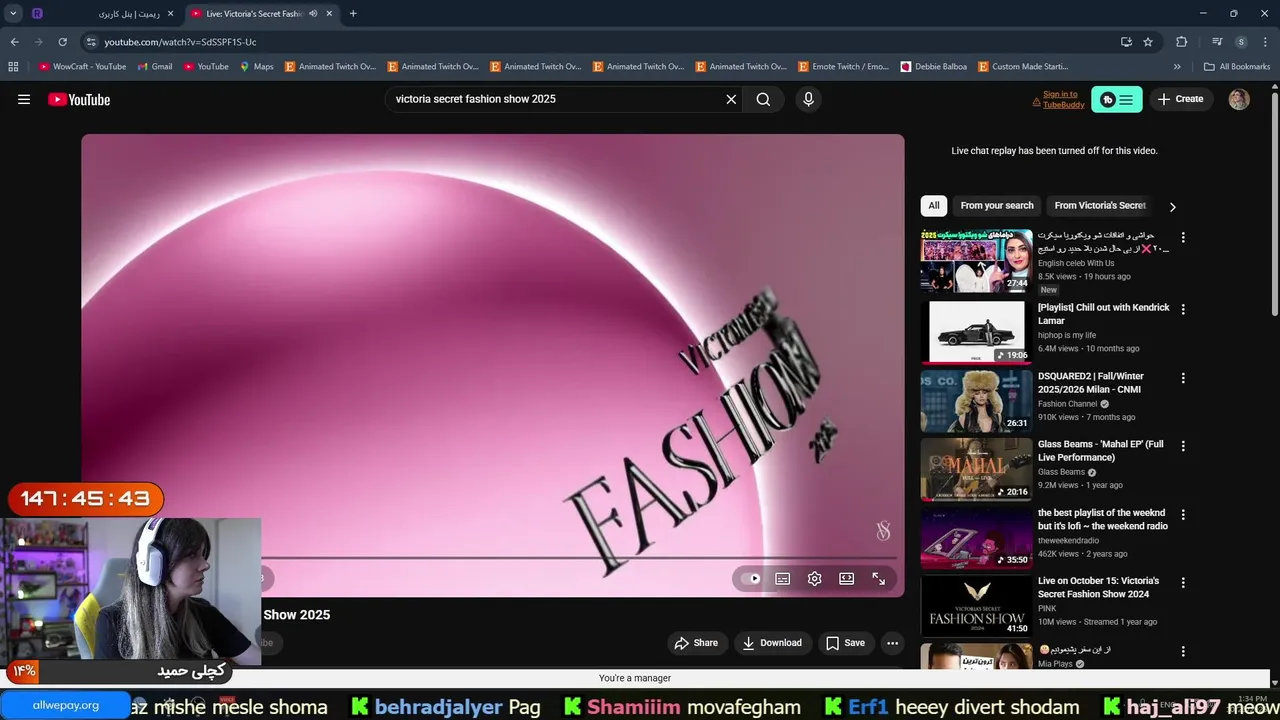Start voice search with microphone icon
The image size is (1280, 720).
point(809,99)
